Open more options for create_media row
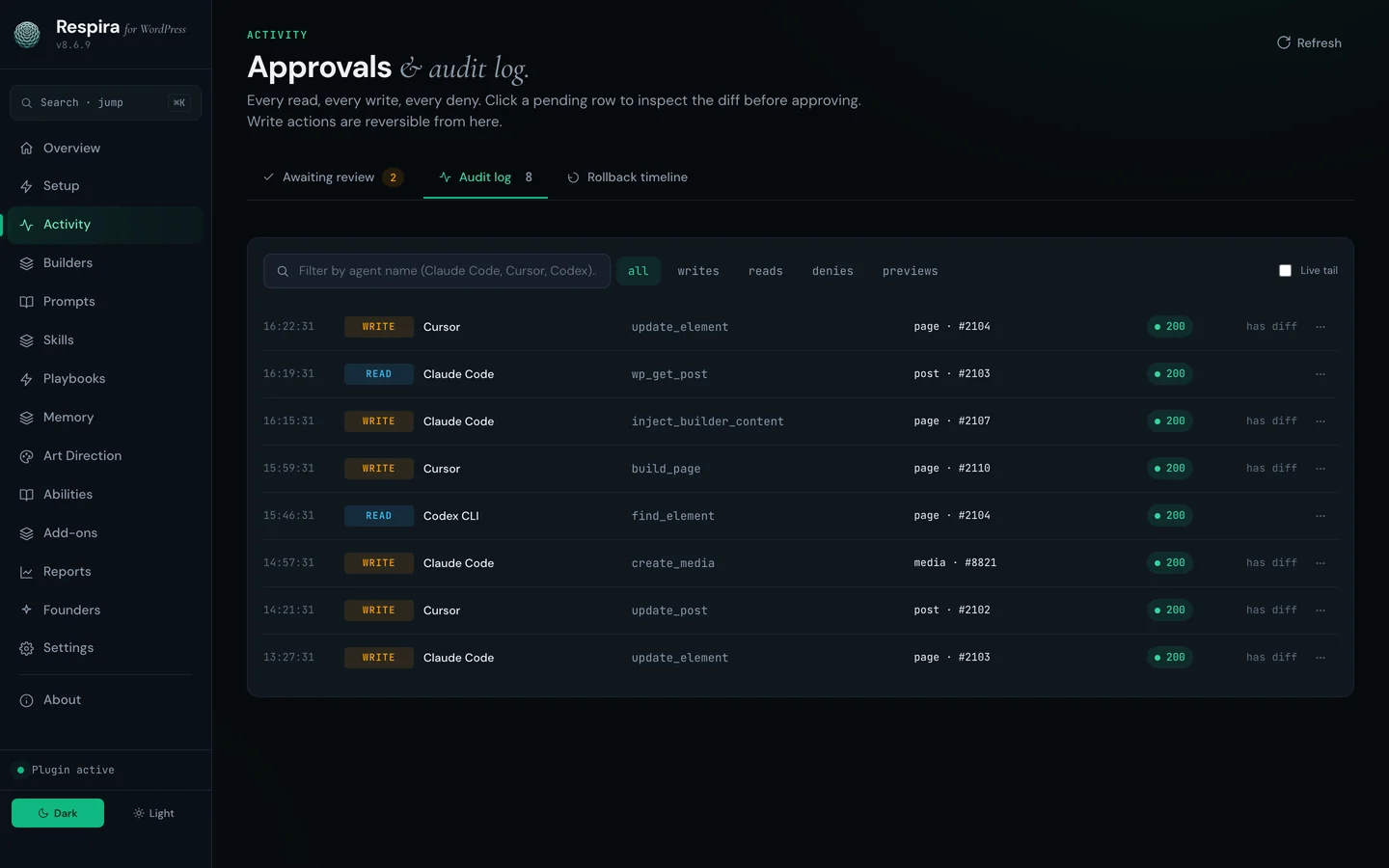This screenshot has width=1389, height=868. coord(1321,563)
